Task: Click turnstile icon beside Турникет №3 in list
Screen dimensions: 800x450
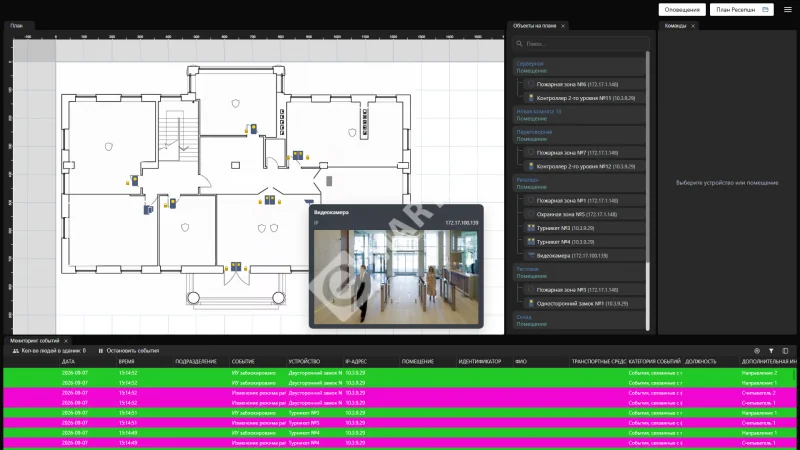Action: tap(531, 228)
